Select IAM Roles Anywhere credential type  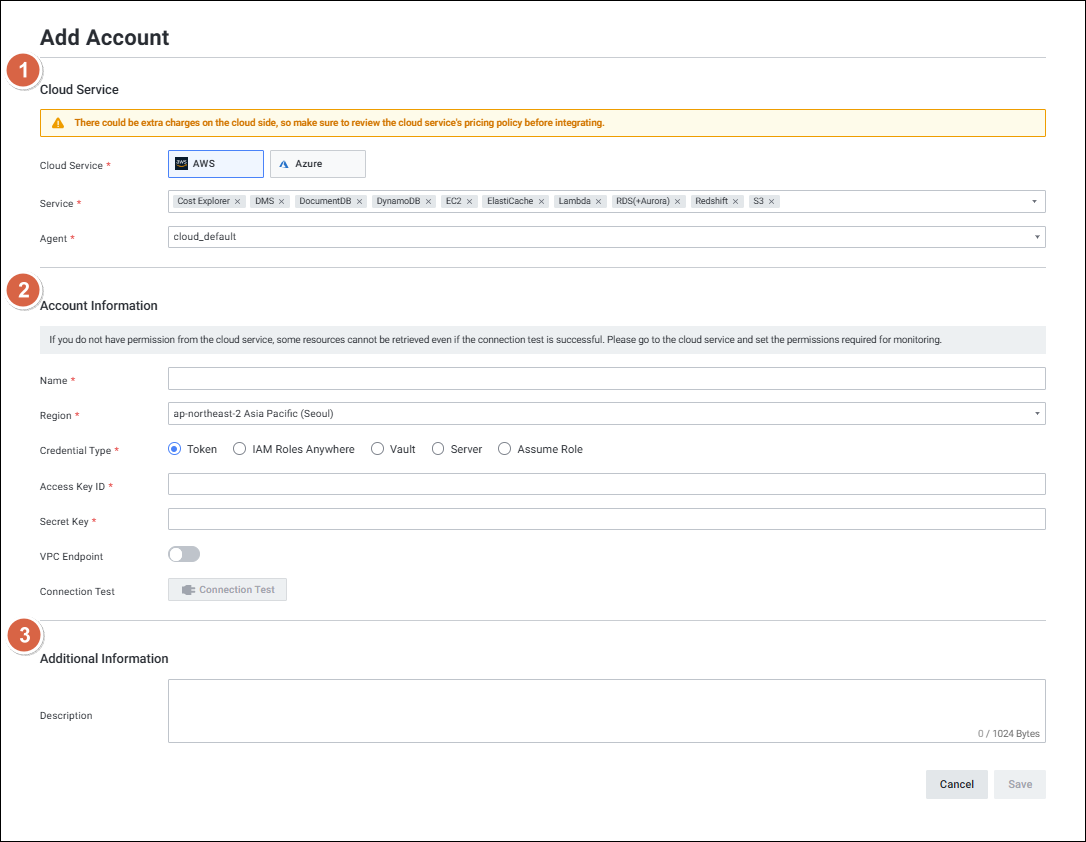click(240, 450)
